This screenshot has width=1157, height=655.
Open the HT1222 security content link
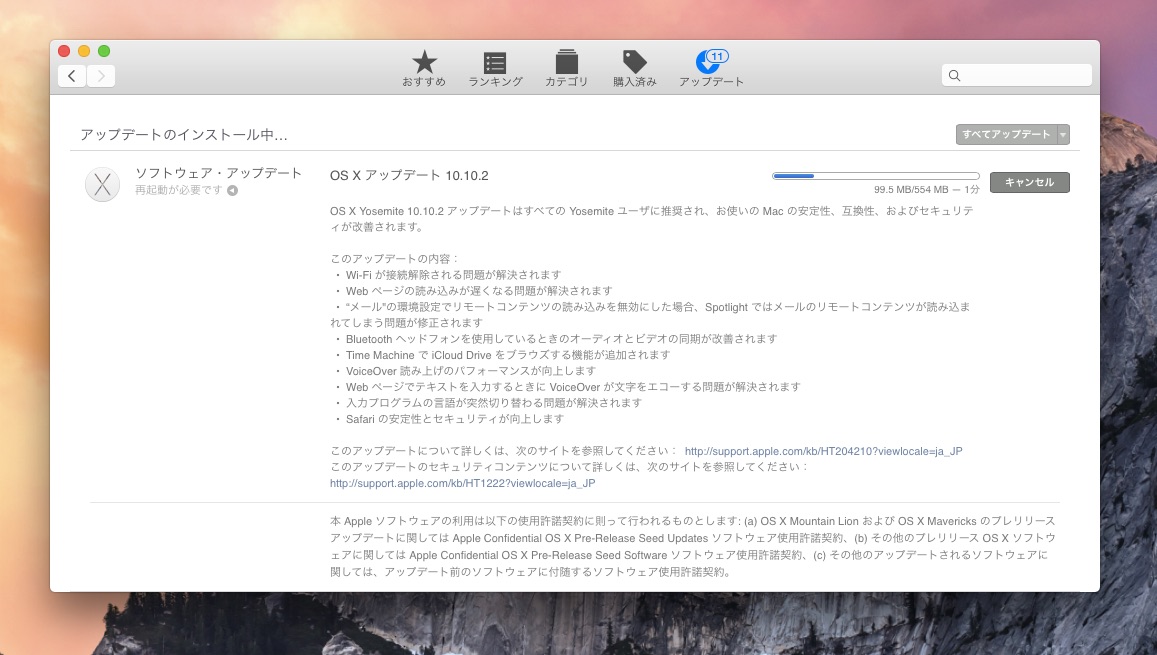[463, 483]
